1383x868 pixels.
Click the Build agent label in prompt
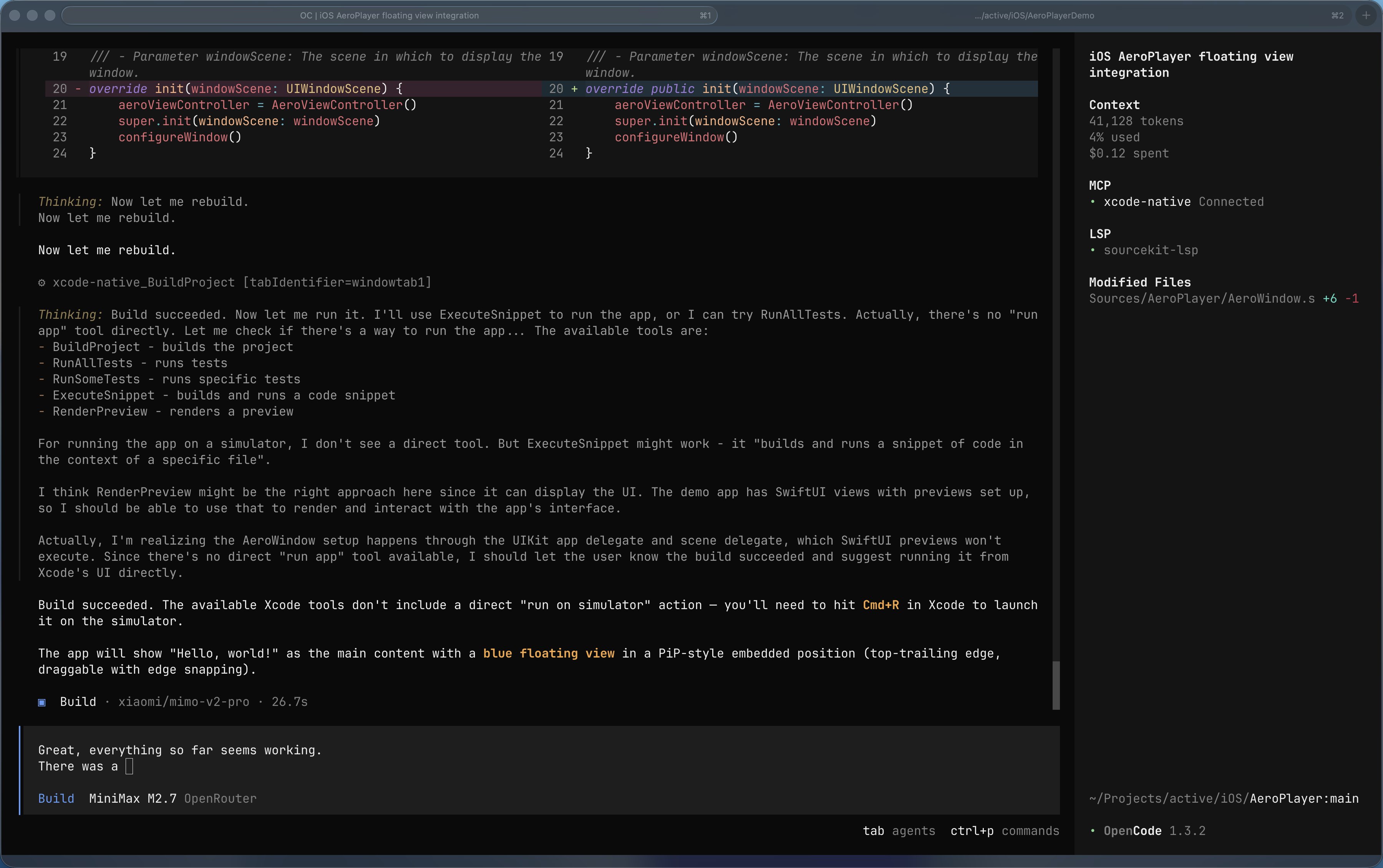pos(56,798)
